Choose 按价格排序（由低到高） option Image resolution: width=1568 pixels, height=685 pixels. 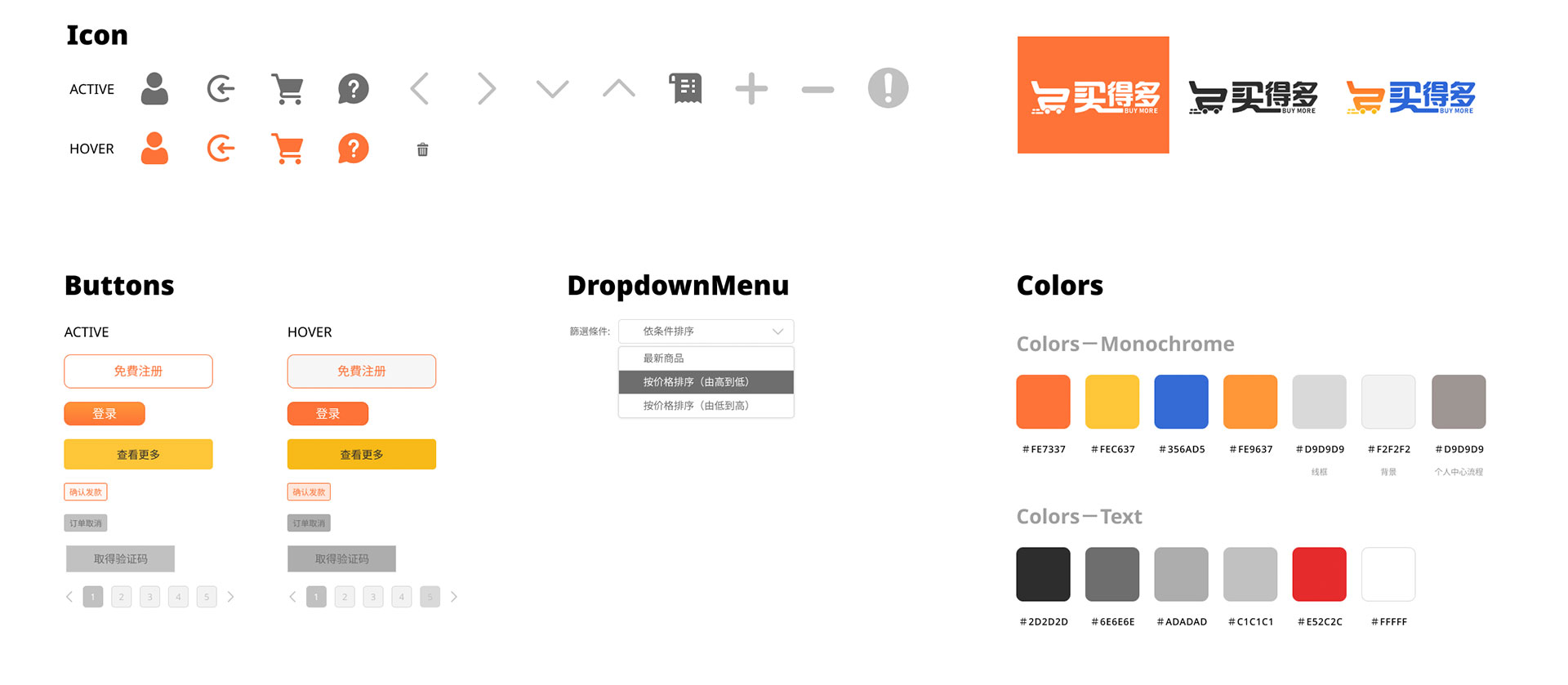click(706, 406)
